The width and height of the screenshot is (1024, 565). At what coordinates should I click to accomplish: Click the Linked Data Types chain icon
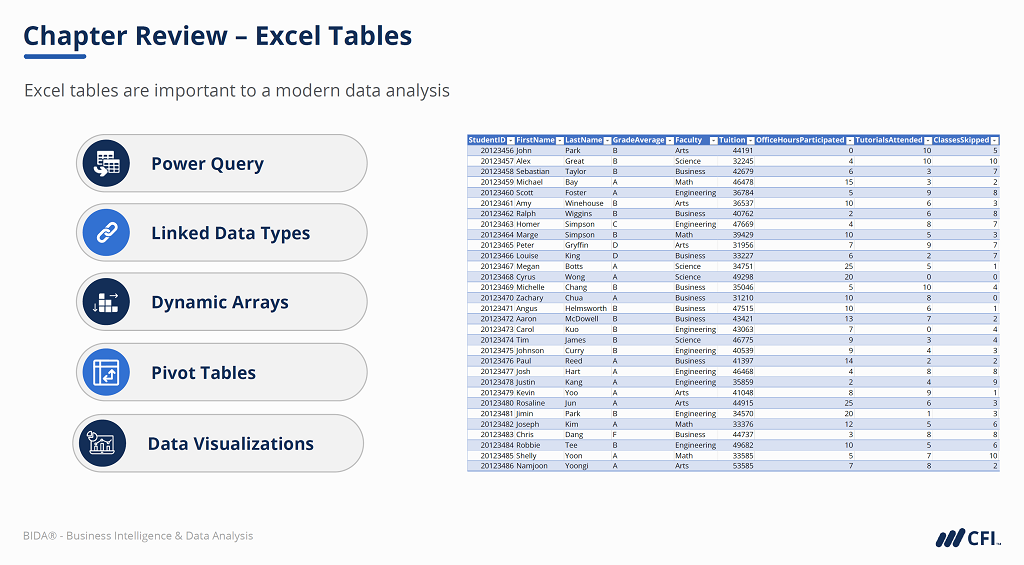[106, 233]
